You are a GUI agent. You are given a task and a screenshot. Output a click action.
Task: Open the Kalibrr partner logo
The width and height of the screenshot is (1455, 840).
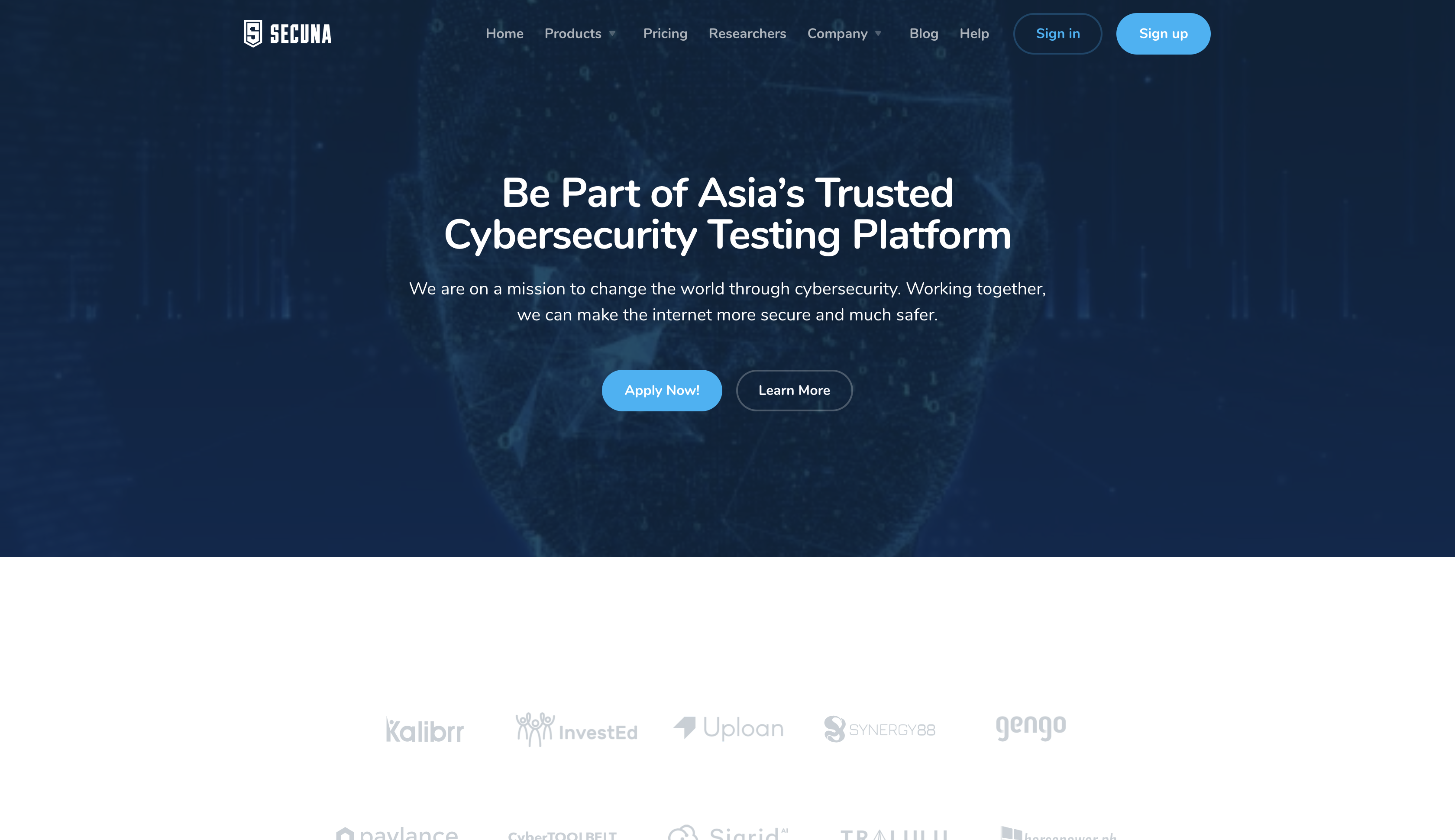pyautogui.click(x=425, y=730)
